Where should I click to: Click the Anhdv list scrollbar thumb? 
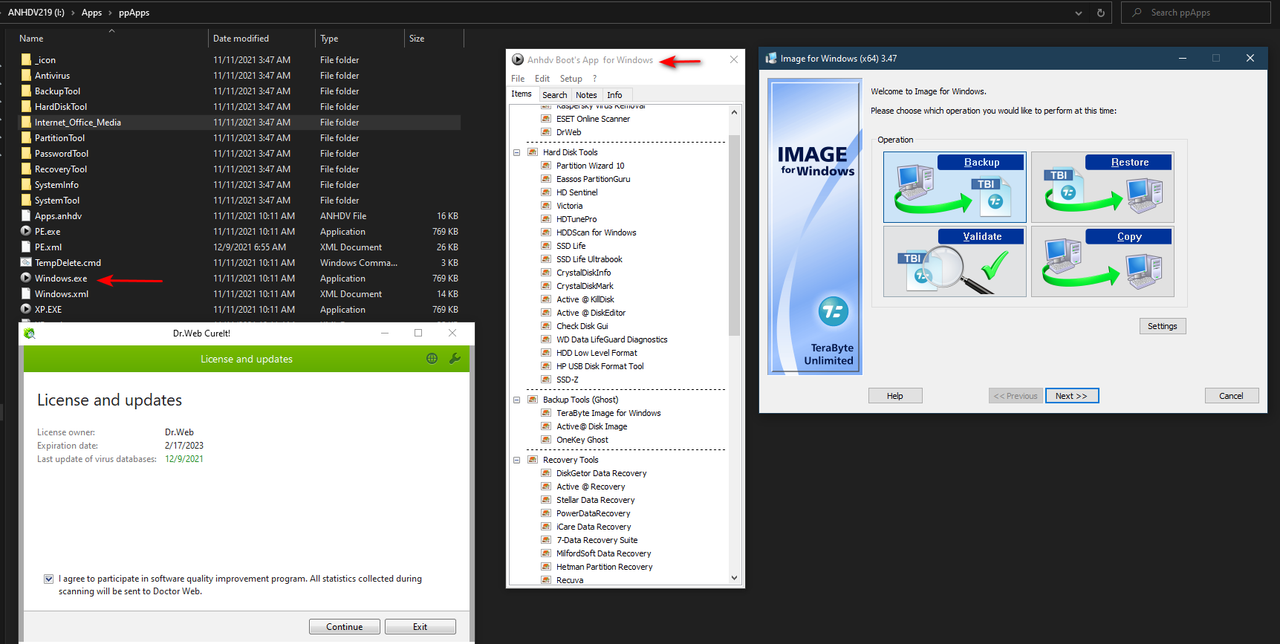[x=734, y=234]
